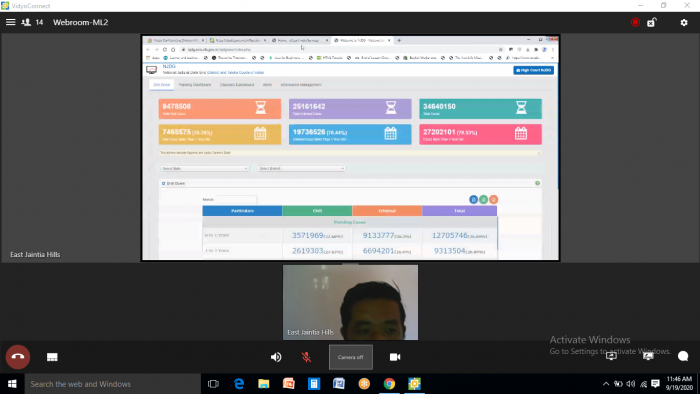Screen dimensions: 700x394
Task: Show hidden system tray icons chevron
Action: tap(606, 384)
